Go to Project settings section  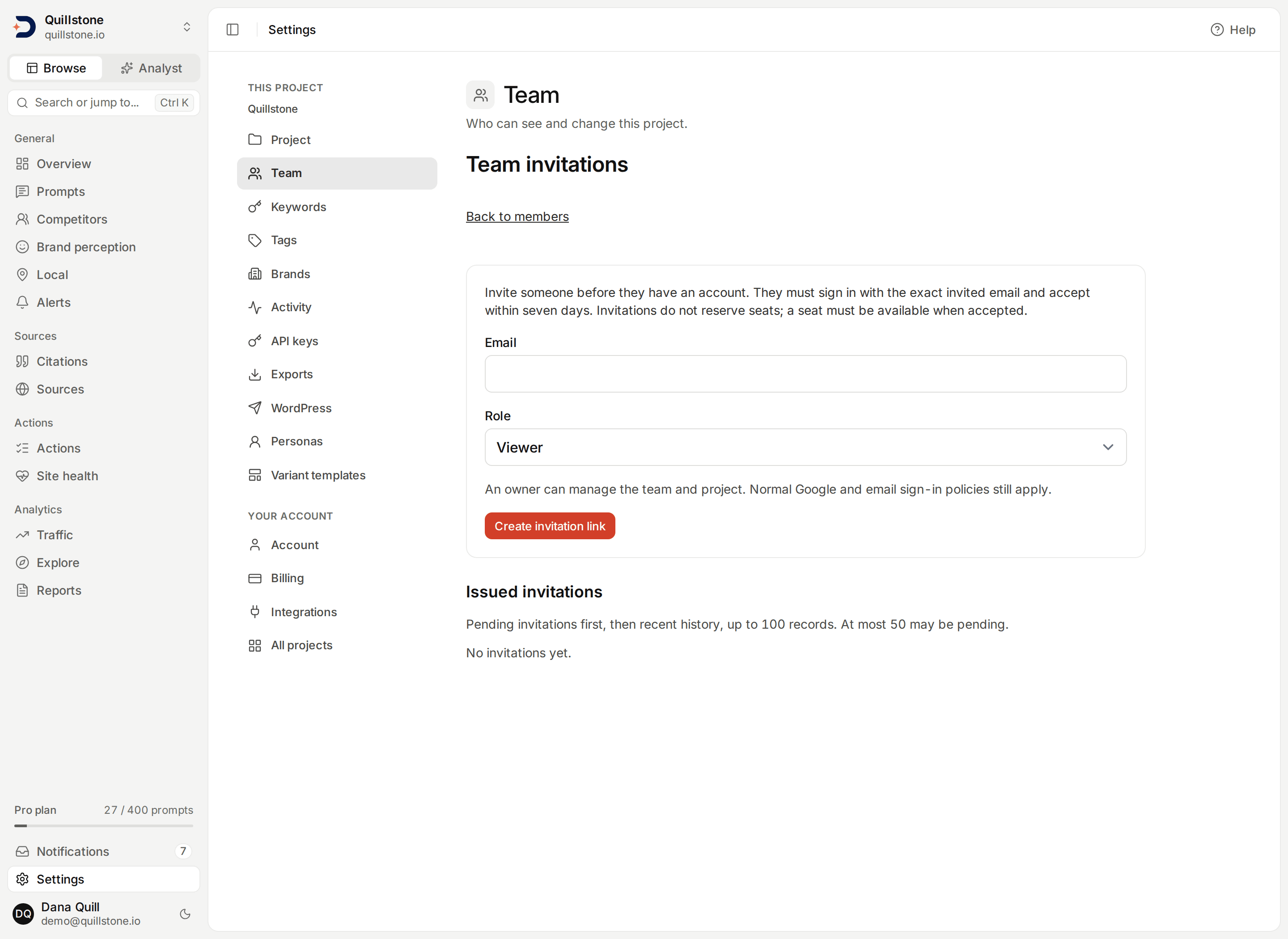click(x=337, y=140)
